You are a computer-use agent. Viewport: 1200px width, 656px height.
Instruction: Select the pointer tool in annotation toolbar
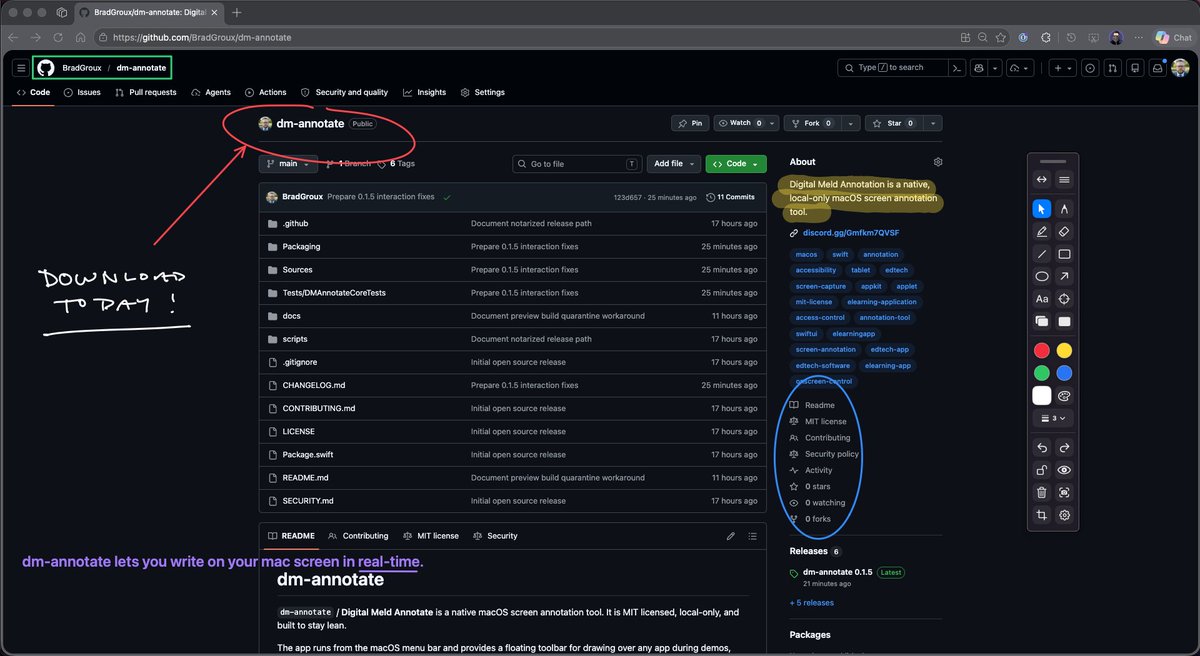pyautogui.click(x=1042, y=209)
